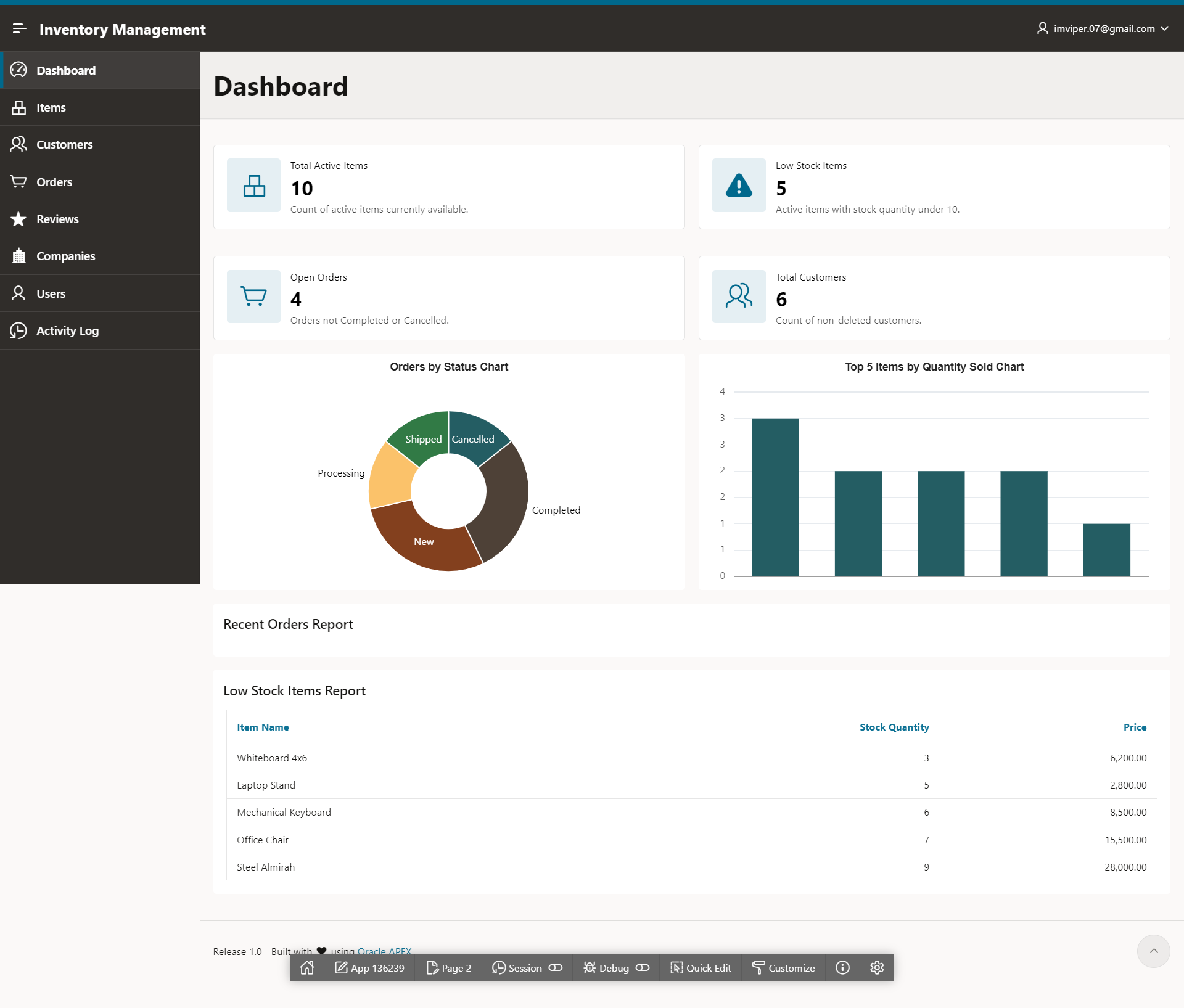Open Page 2 editor from toolbar
The width and height of the screenshot is (1184, 1008).
pos(449,968)
